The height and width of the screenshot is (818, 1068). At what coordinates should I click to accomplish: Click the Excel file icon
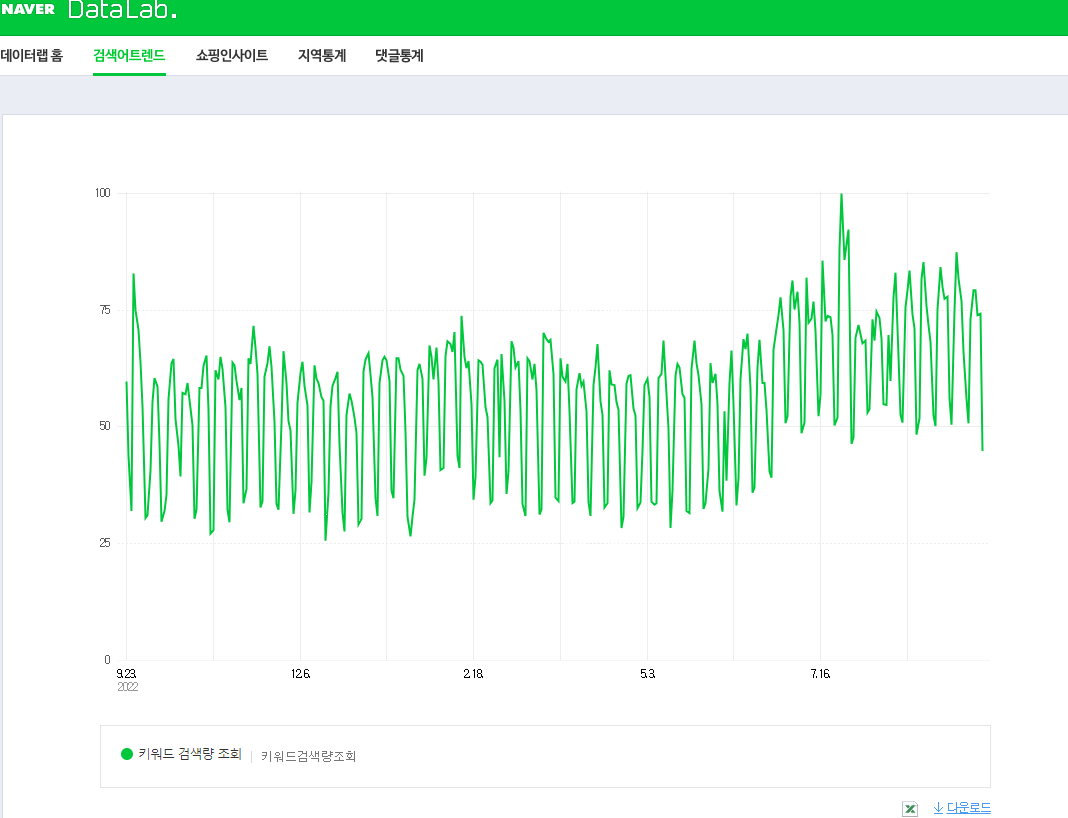pyautogui.click(x=910, y=808)
